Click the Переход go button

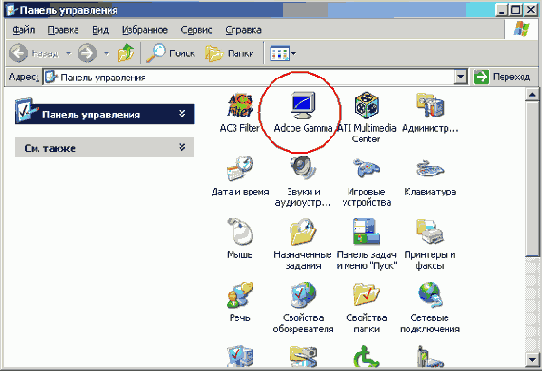point(502,76)
